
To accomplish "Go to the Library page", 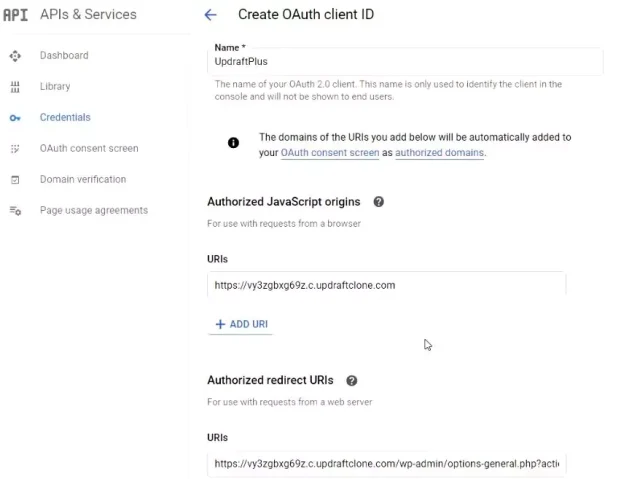I will pos(55,87).
